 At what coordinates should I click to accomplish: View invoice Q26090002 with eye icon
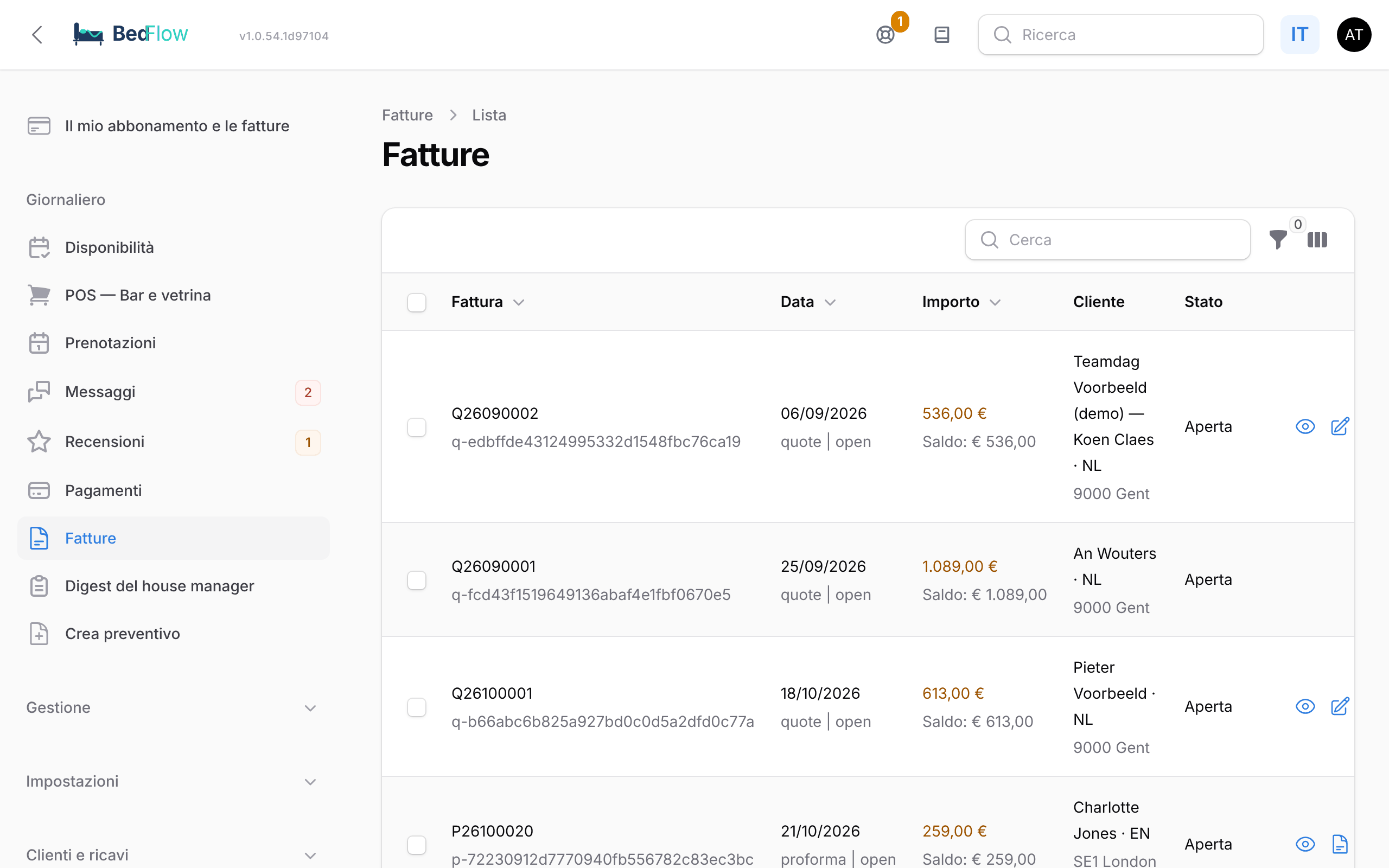pos(1305,426)
